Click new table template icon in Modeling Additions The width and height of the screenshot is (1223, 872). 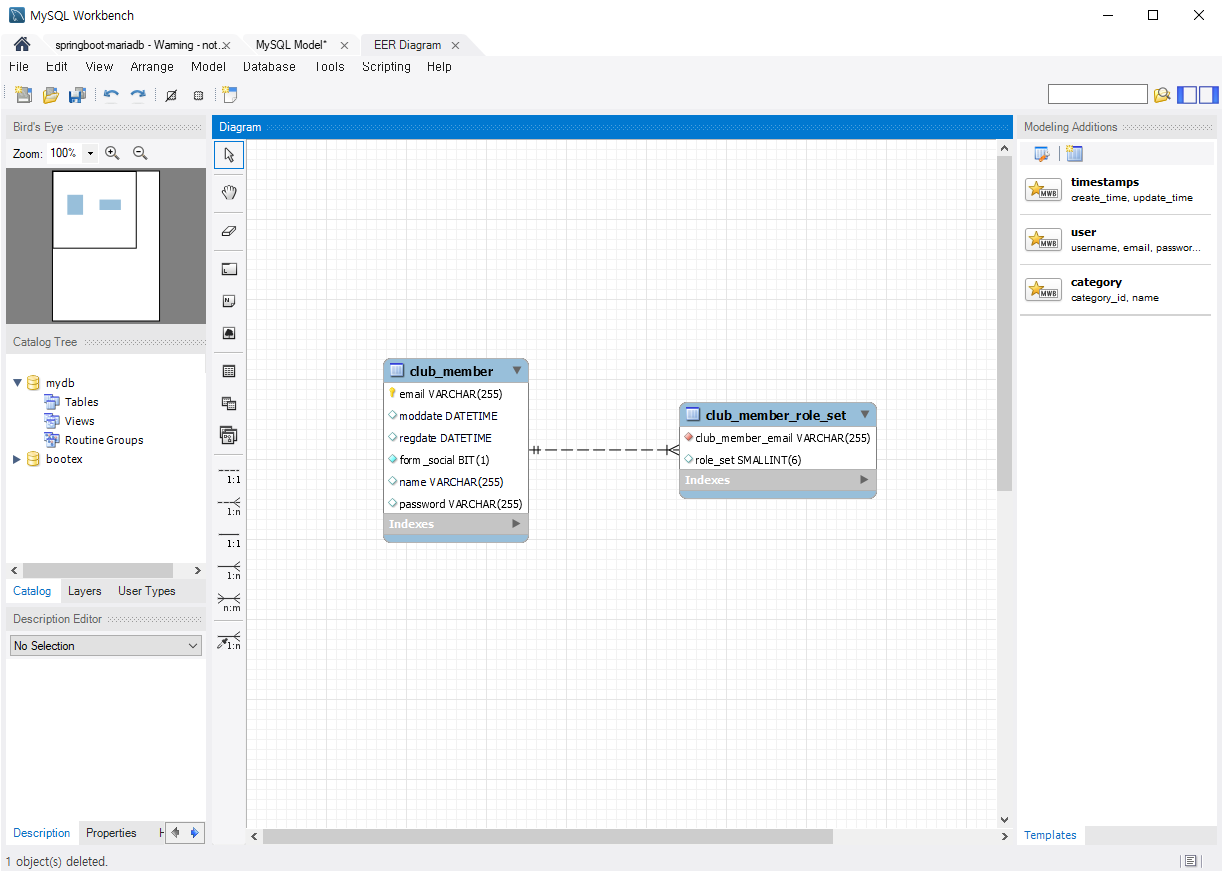[x=1074, y=153]
